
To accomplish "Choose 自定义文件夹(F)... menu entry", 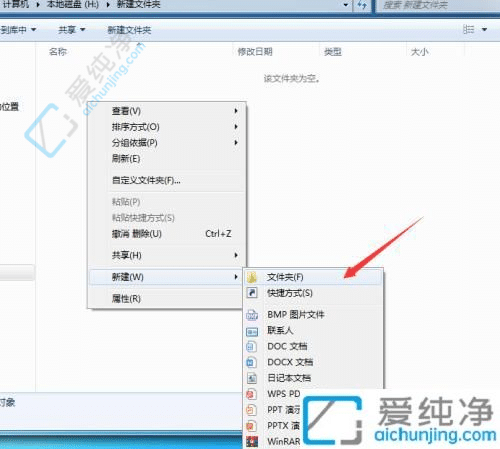I will pos(167,180).
